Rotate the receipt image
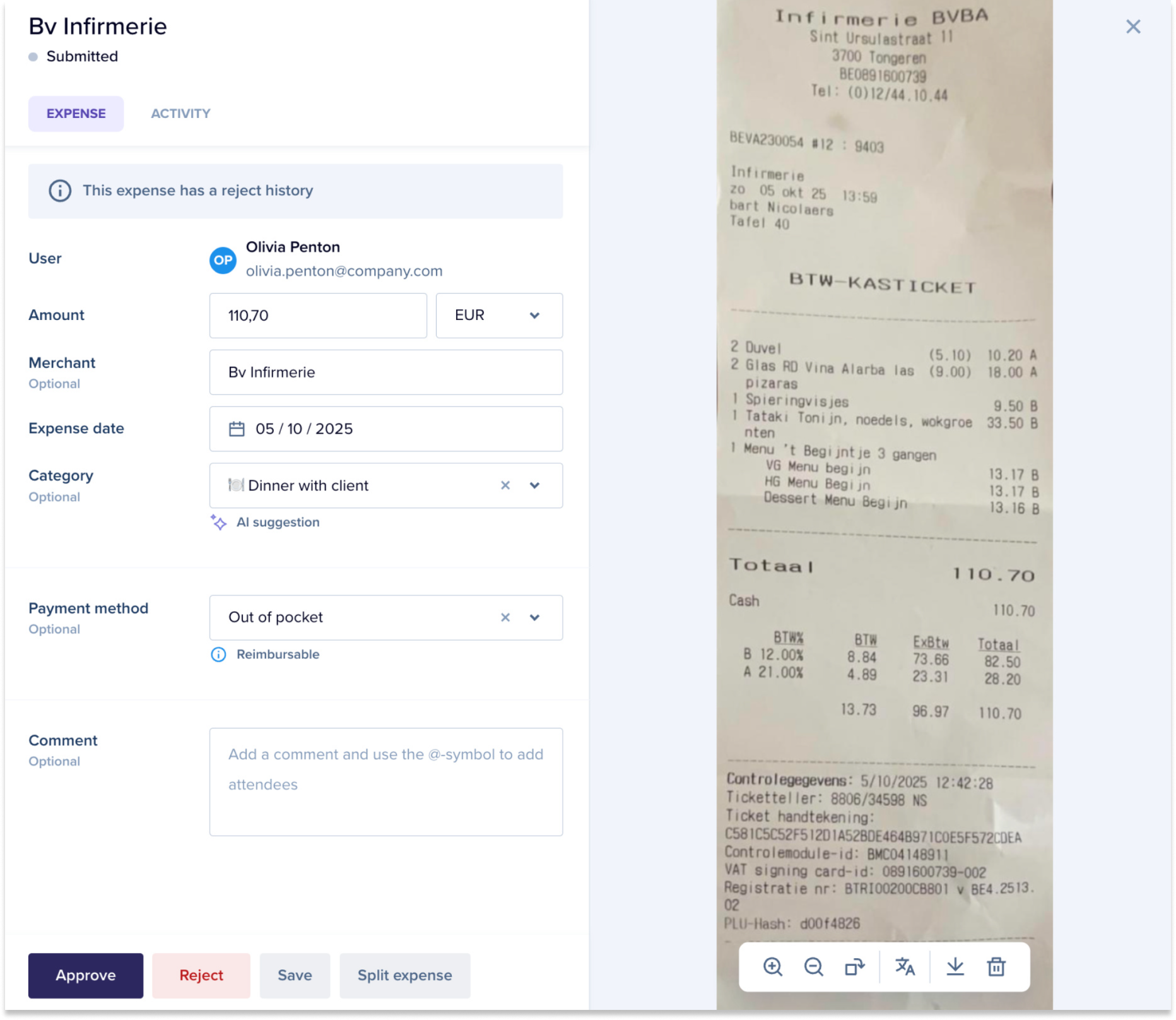This screenshot has height=1020, width=1176. [x=854, y=966]
